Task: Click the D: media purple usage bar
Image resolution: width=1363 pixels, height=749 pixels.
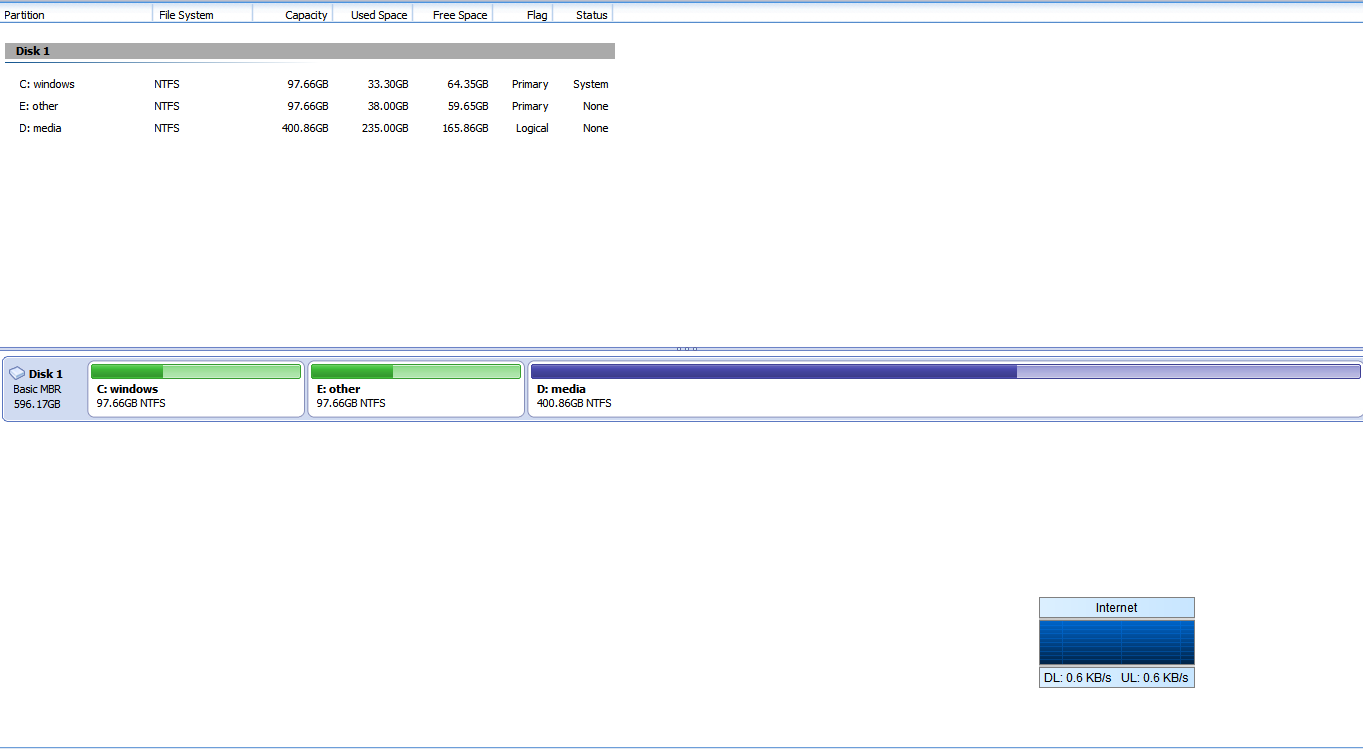Action: [x=945, y=371]
